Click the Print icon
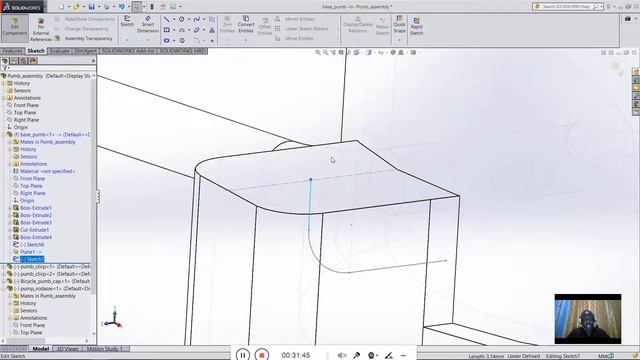The width and height of the screenshot is (640, 360). (107, 7)
